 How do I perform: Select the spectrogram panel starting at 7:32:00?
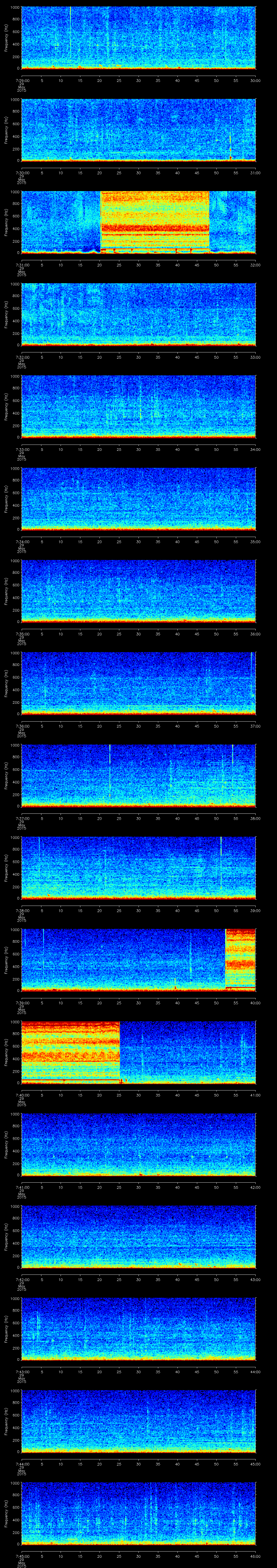pos(138,314)
